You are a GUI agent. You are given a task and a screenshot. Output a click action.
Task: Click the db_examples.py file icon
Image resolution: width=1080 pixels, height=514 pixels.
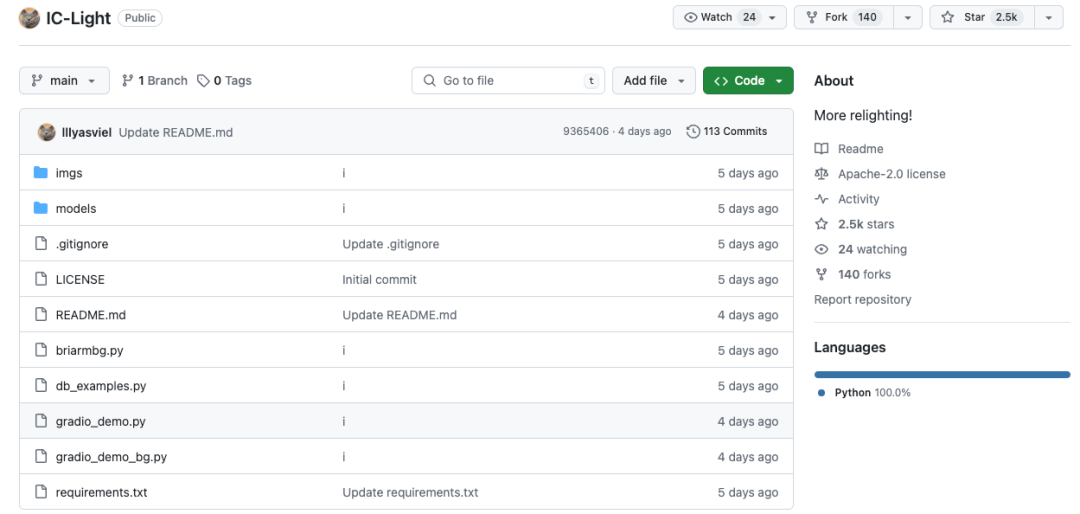tap(41, 386)
